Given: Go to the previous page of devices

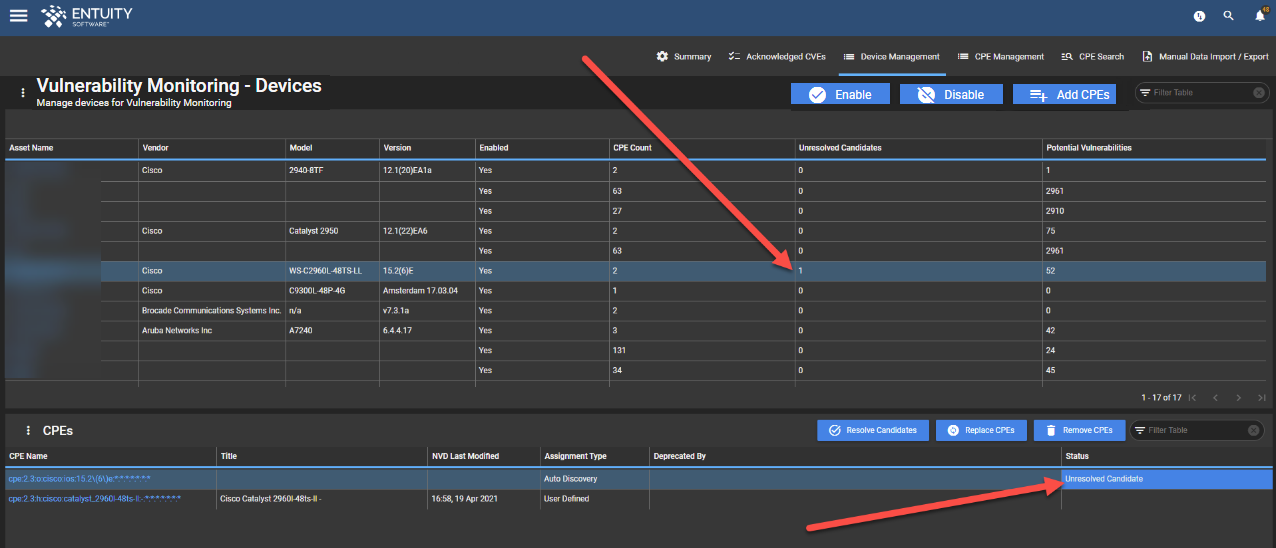Looking at the screenshot, I should pyautogui.click(x=1216, y=398).
